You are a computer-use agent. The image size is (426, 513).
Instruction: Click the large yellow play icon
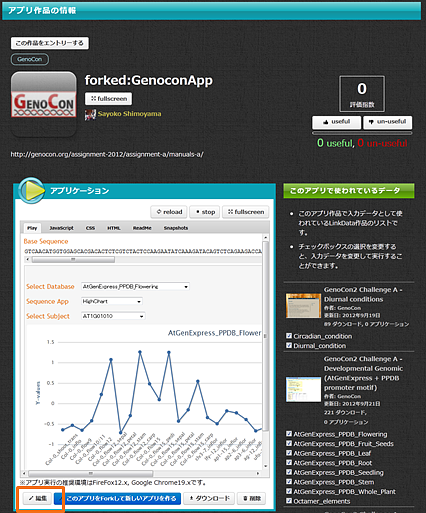click(x=32, y=191)
